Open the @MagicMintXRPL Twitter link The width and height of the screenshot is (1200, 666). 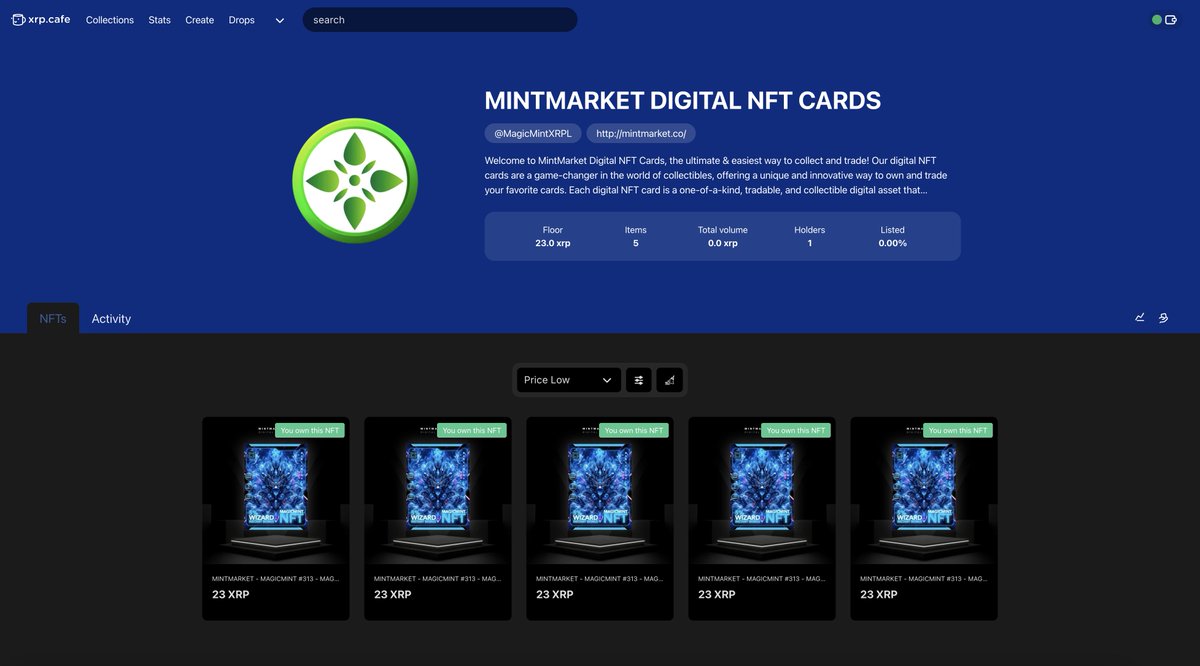(x=533, y=133)
